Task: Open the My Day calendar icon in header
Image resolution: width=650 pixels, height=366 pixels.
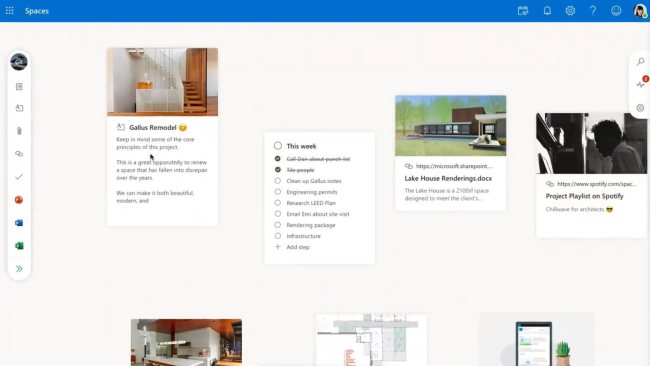Action: pyautogui.click(x=523, y=11)
